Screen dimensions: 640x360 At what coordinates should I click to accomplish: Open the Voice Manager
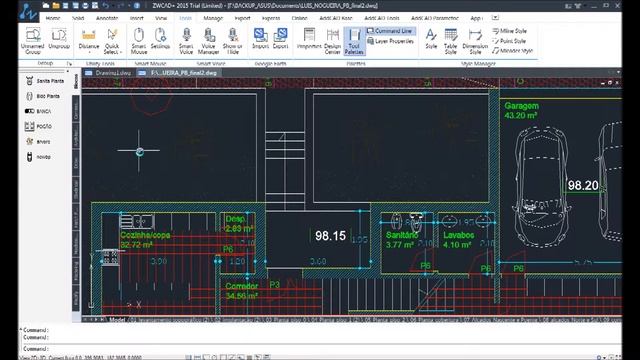(x=209, y=41)
